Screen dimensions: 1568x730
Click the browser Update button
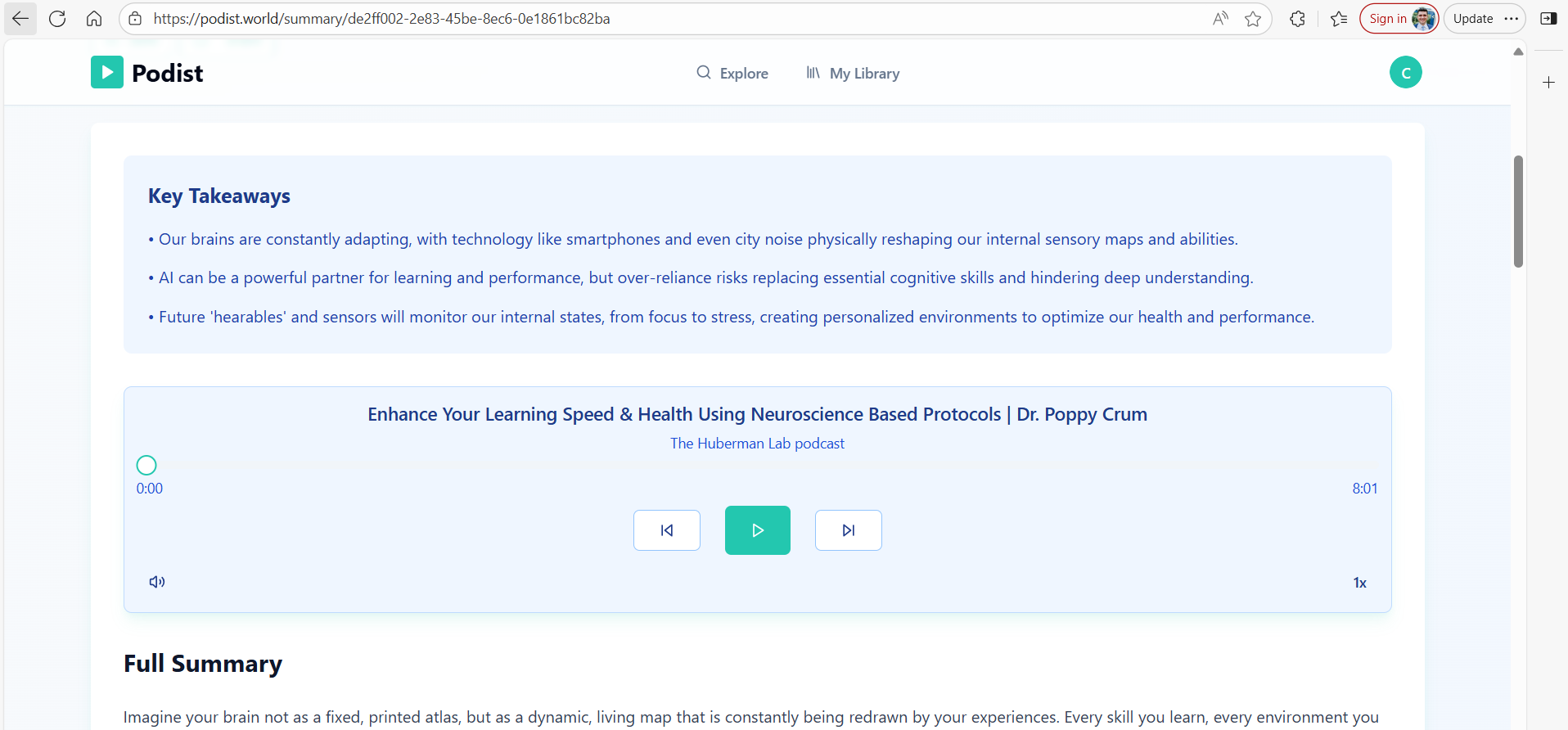click(x=1473, y=19)
